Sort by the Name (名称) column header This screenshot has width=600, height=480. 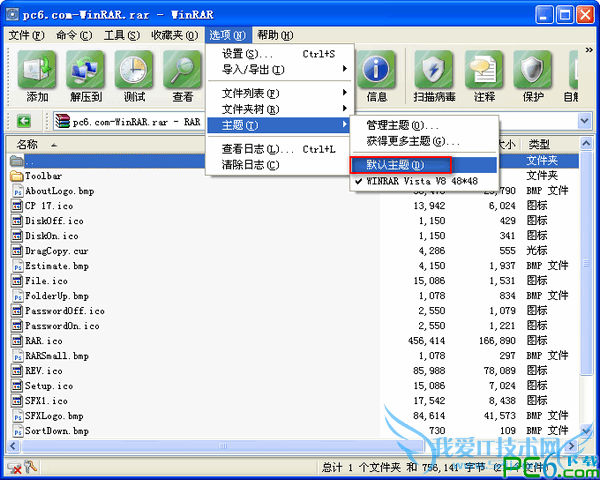coord(27,144)
